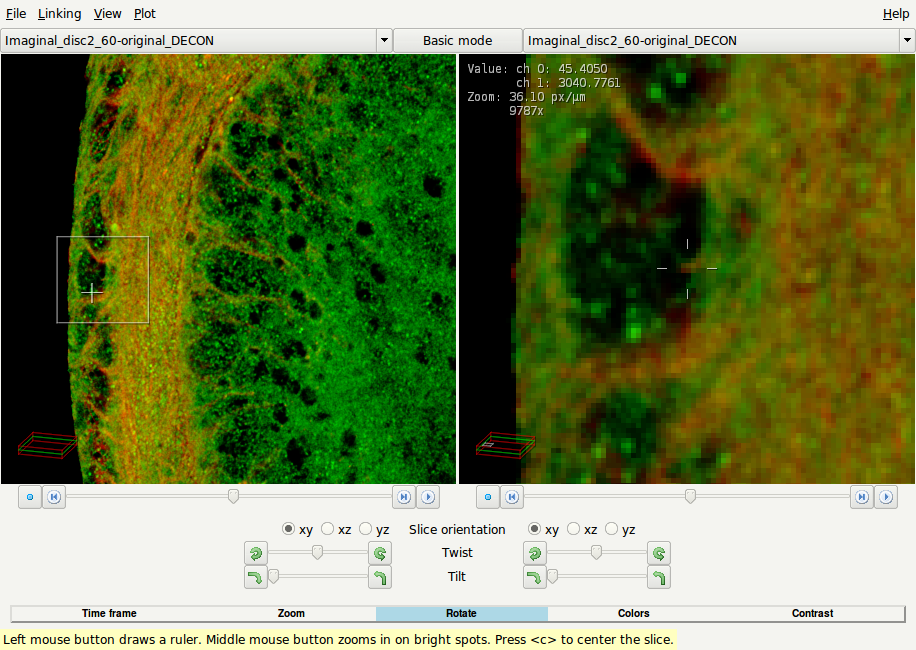
Task: Select xz slice orientation for left viewer
Action: (336, 529)
